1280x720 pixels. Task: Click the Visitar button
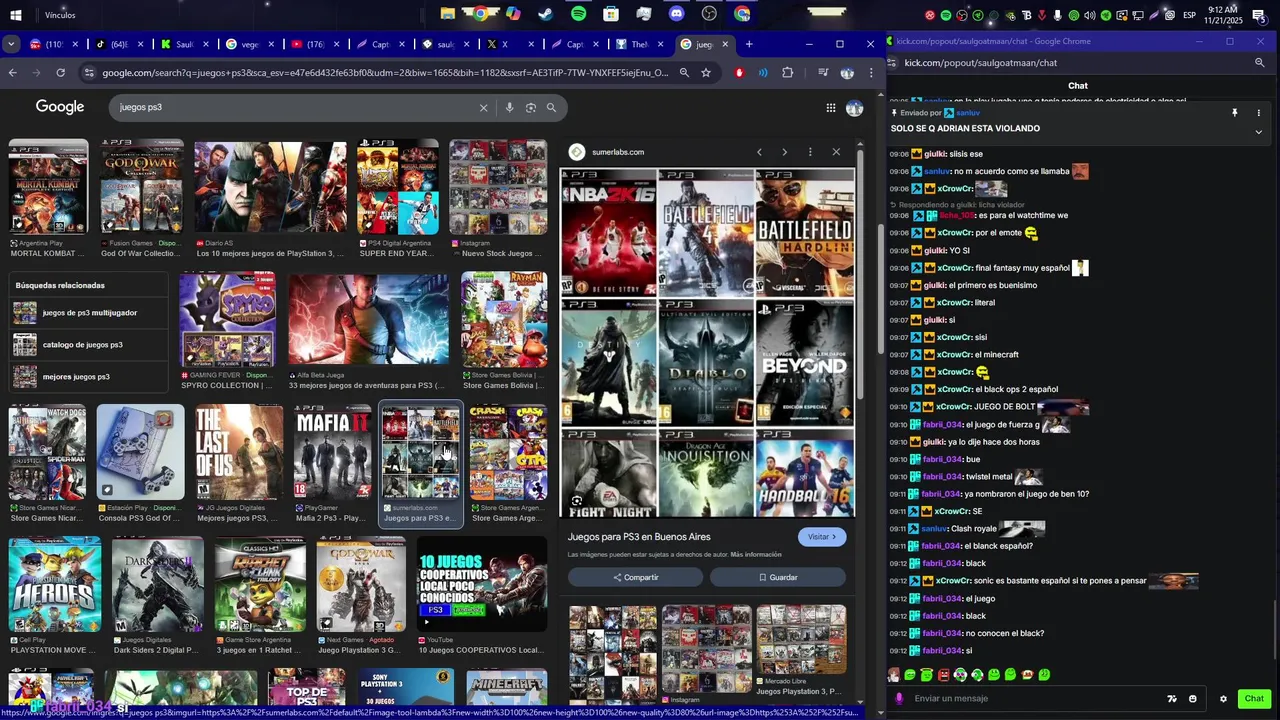pos(823,537)
